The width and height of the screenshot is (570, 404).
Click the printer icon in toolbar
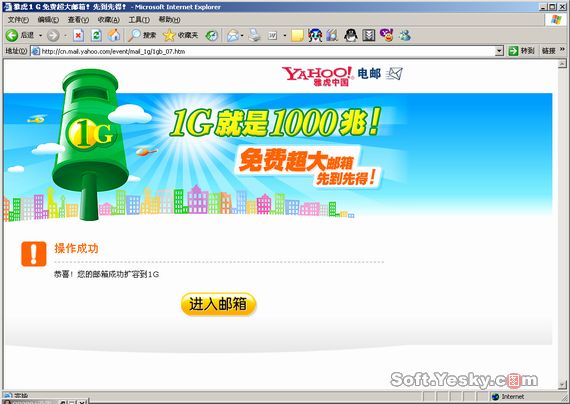[255, 35]
